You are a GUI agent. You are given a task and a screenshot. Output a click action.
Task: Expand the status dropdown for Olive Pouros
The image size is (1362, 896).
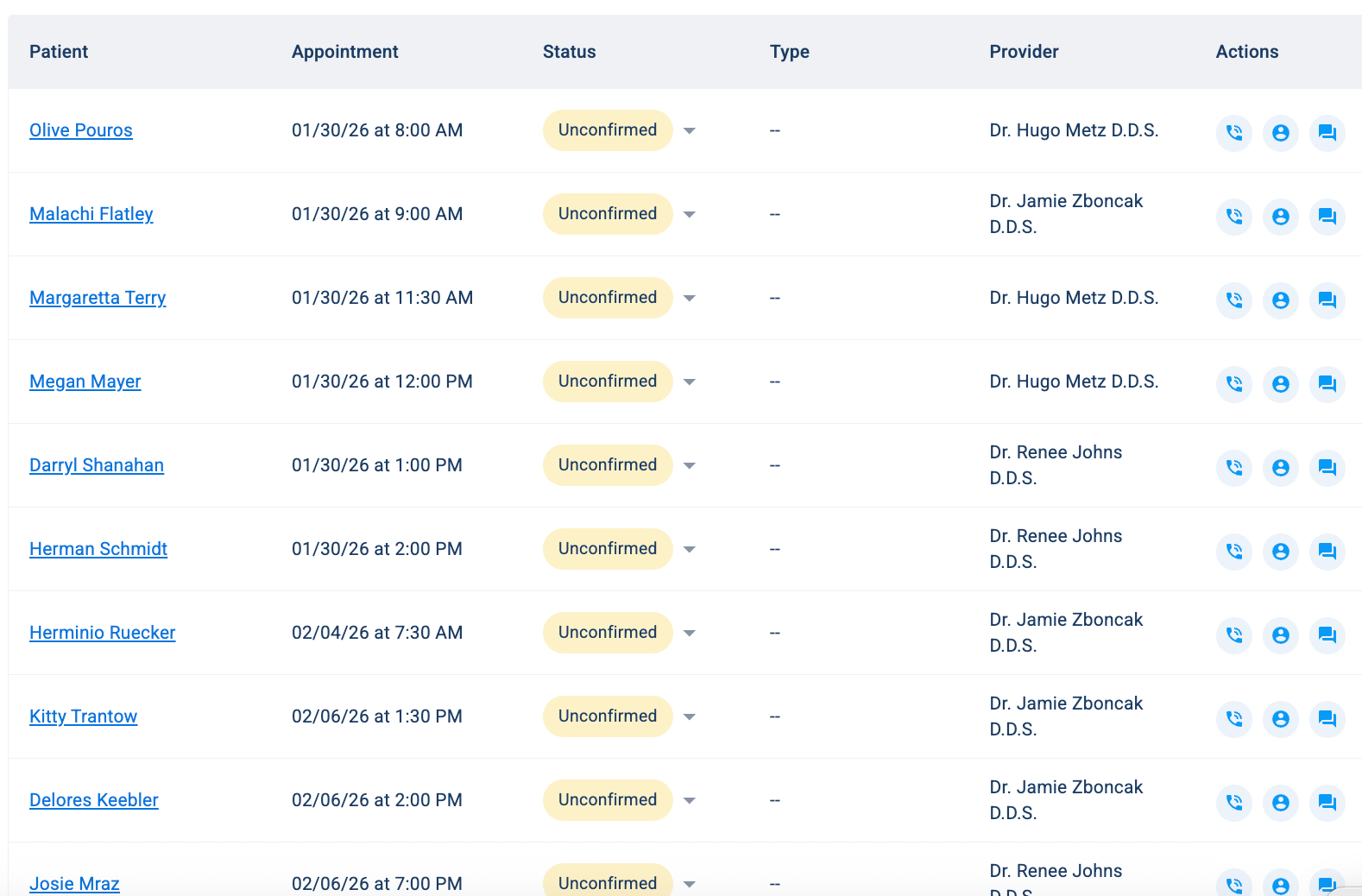click(x=690, y=131)
